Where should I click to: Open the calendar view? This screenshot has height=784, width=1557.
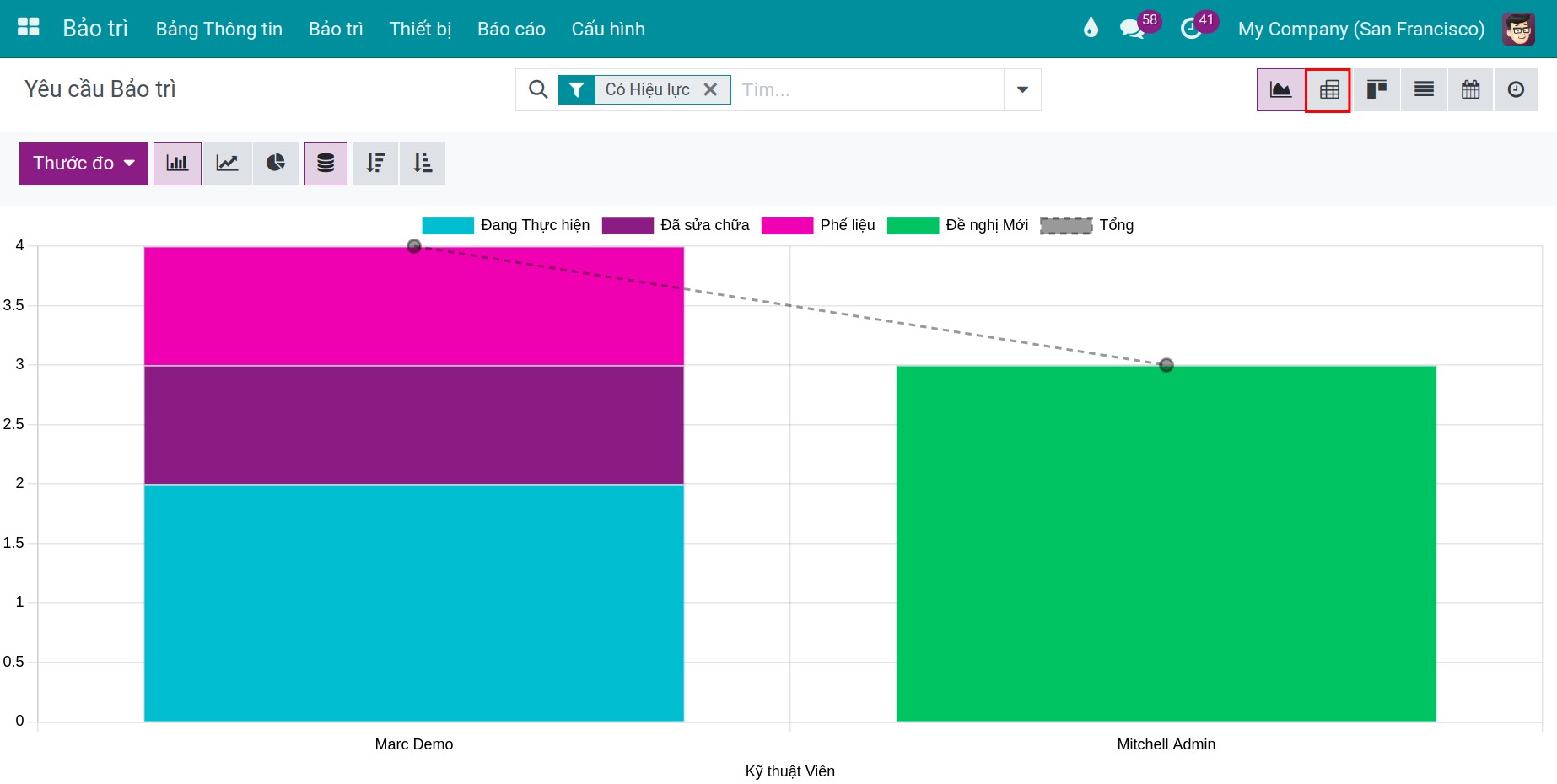[1470, 90]
